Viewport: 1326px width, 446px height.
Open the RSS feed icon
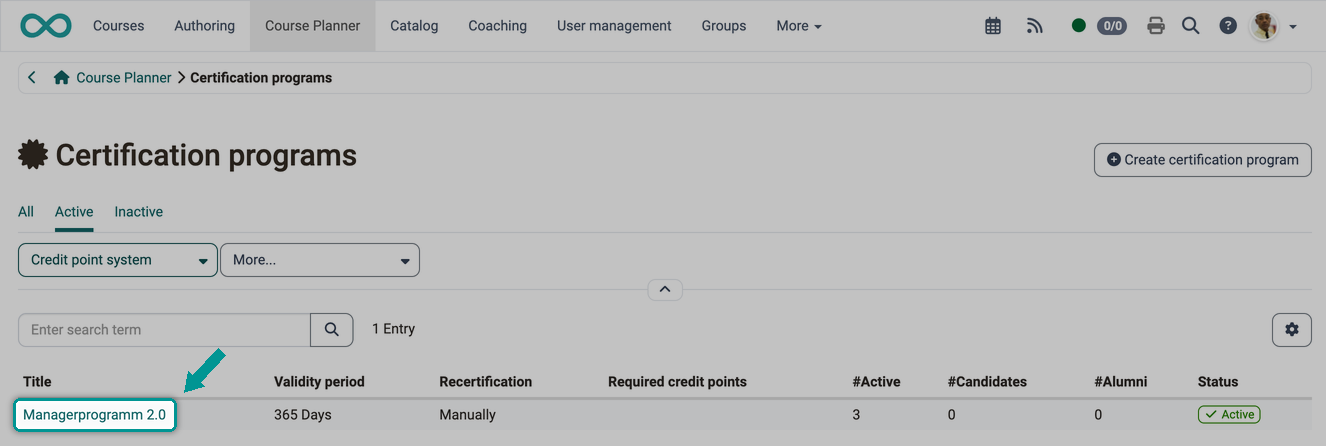pyautogui.click(x=1035, y=26)
